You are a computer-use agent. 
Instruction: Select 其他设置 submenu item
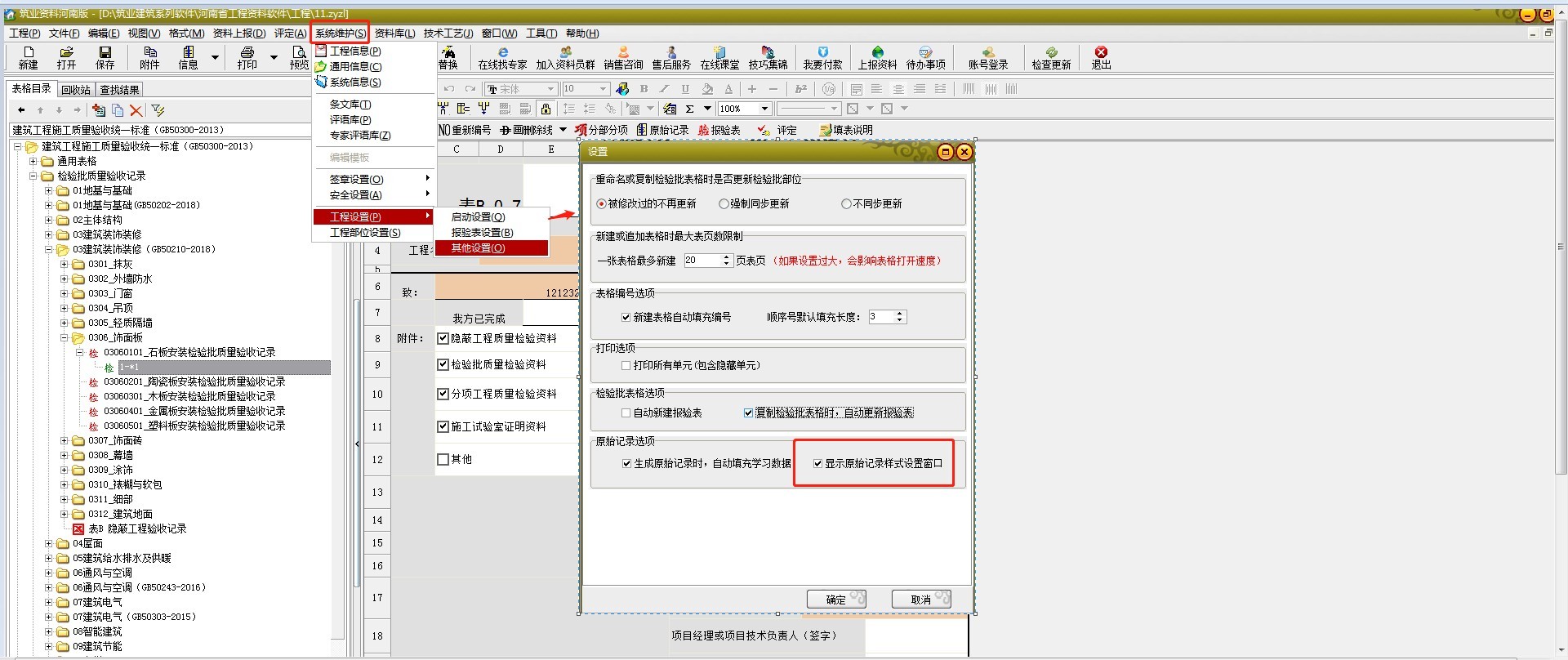[x=479, y=248]
